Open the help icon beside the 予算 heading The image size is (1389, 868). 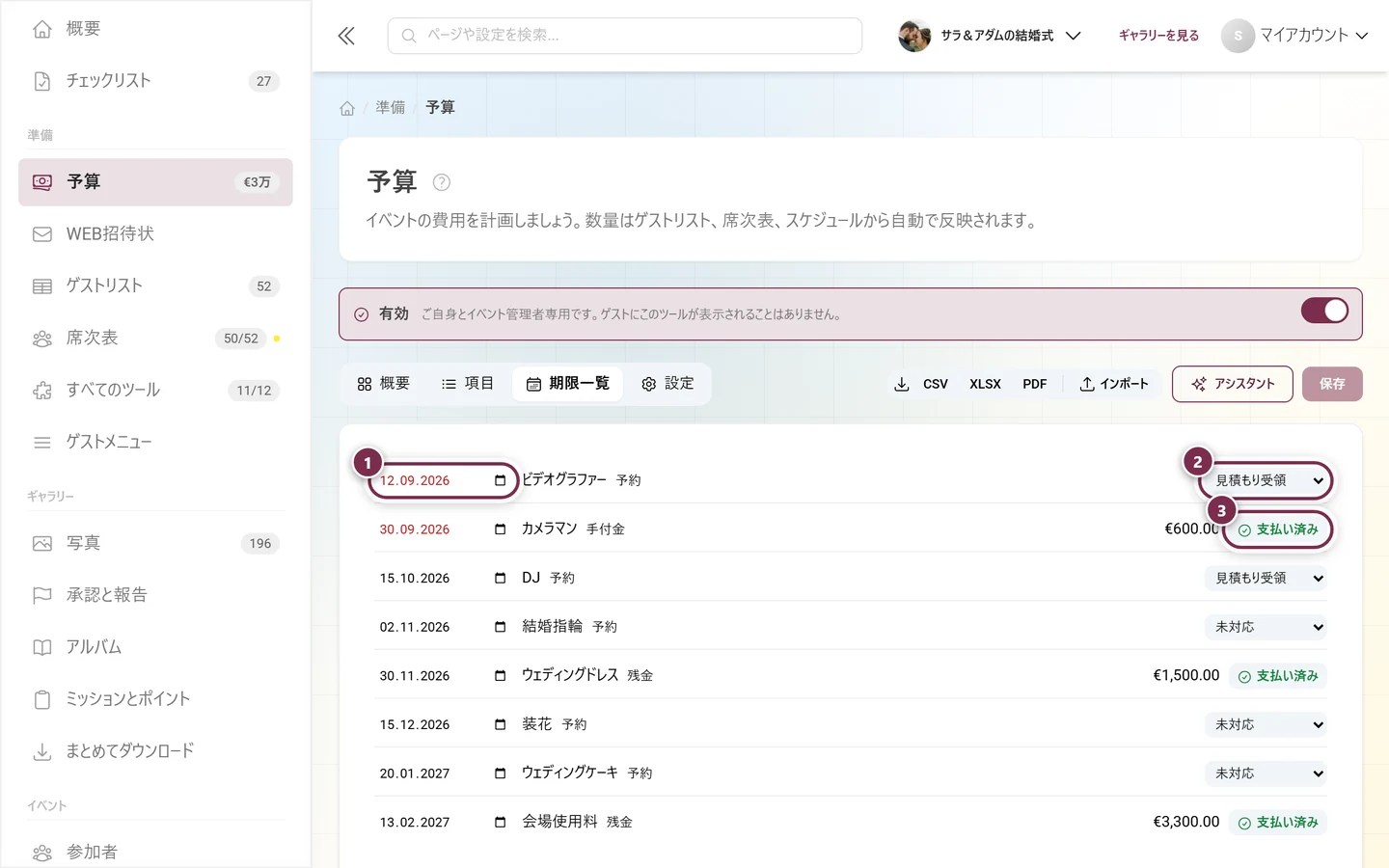[x=442, y=182]
